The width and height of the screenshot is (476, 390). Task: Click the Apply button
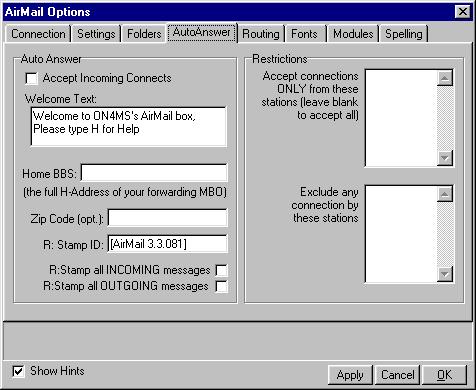click(350, 375)
